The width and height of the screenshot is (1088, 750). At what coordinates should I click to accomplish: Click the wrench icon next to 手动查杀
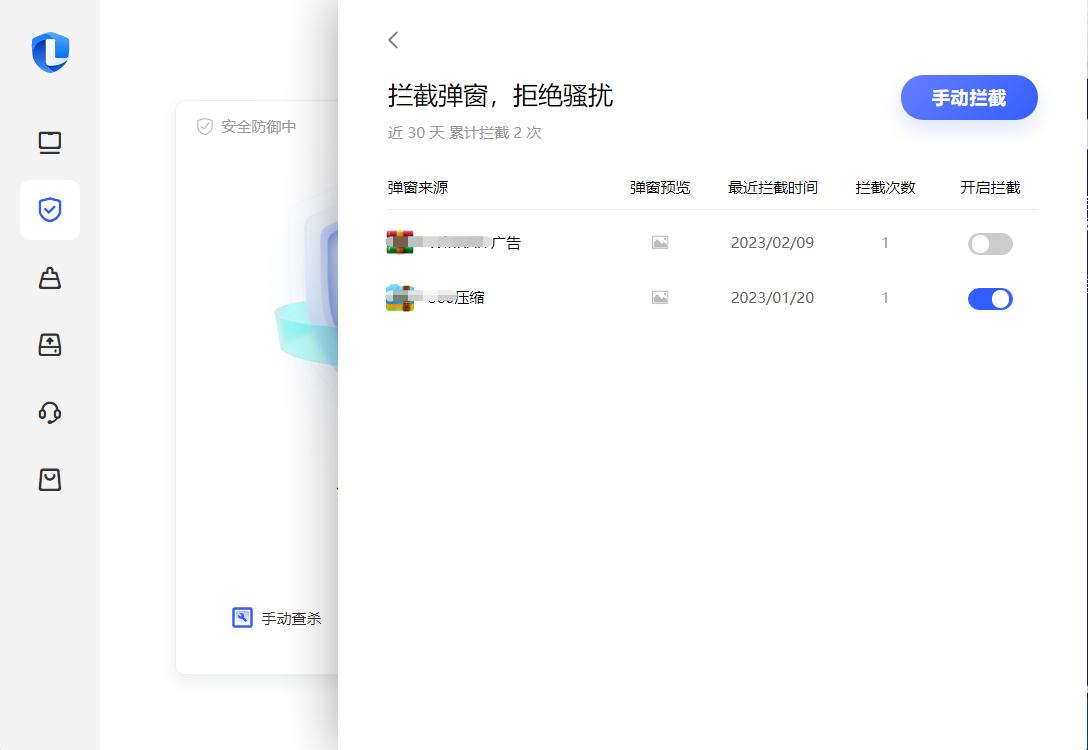pos(241,617)
